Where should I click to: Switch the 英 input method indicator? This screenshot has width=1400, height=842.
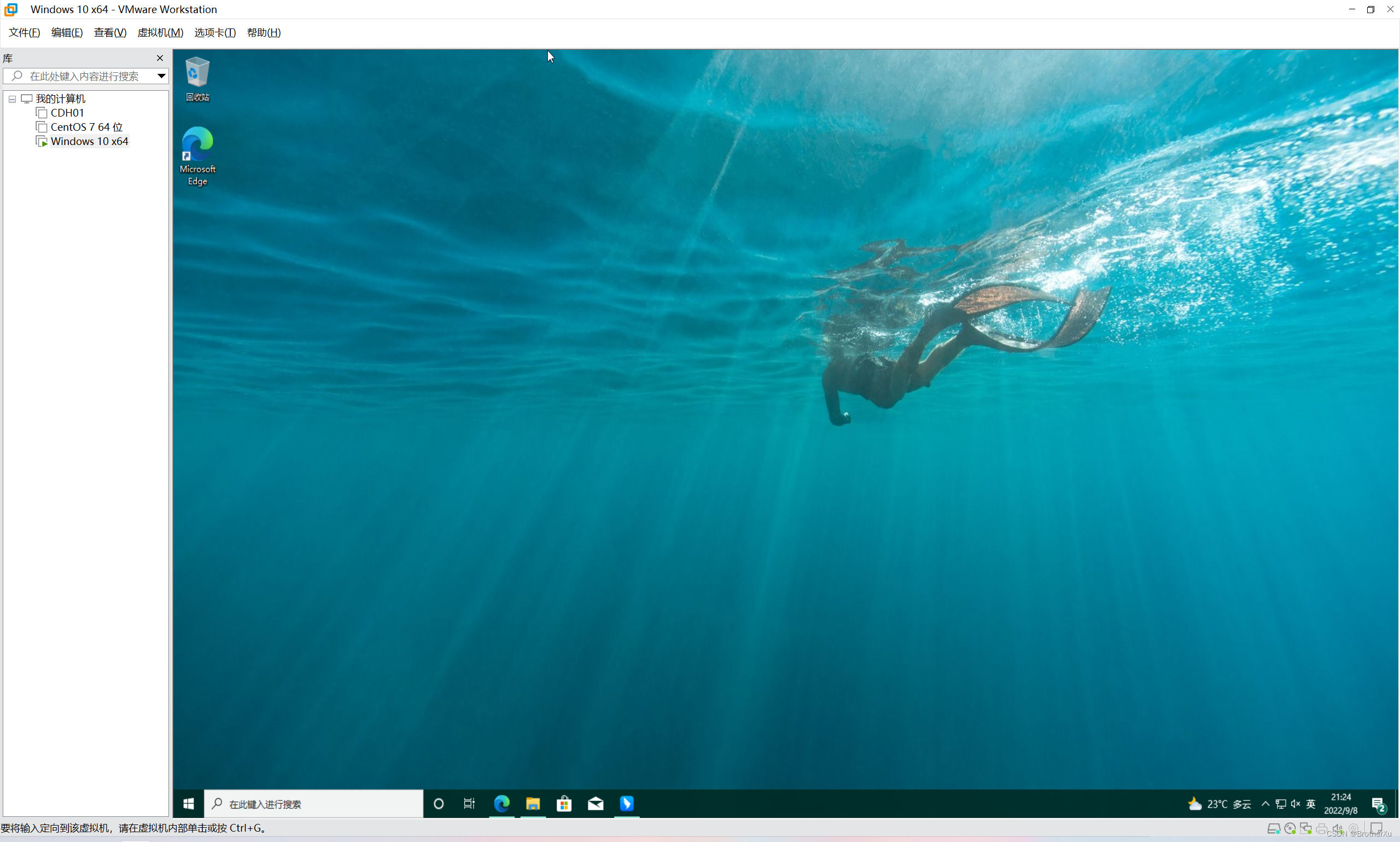point(1310,803)
